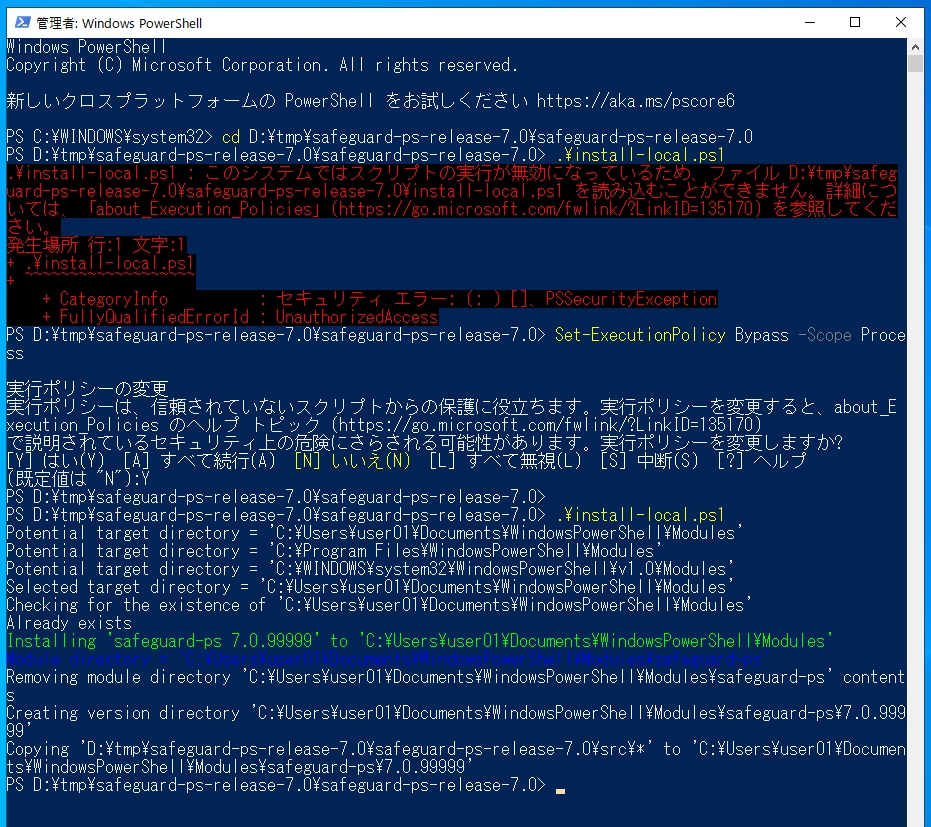This screenshot has height=827, width=931.
Task: Click the window title 管理者: Windows PowerShell
Action: (x=119, y=23)
